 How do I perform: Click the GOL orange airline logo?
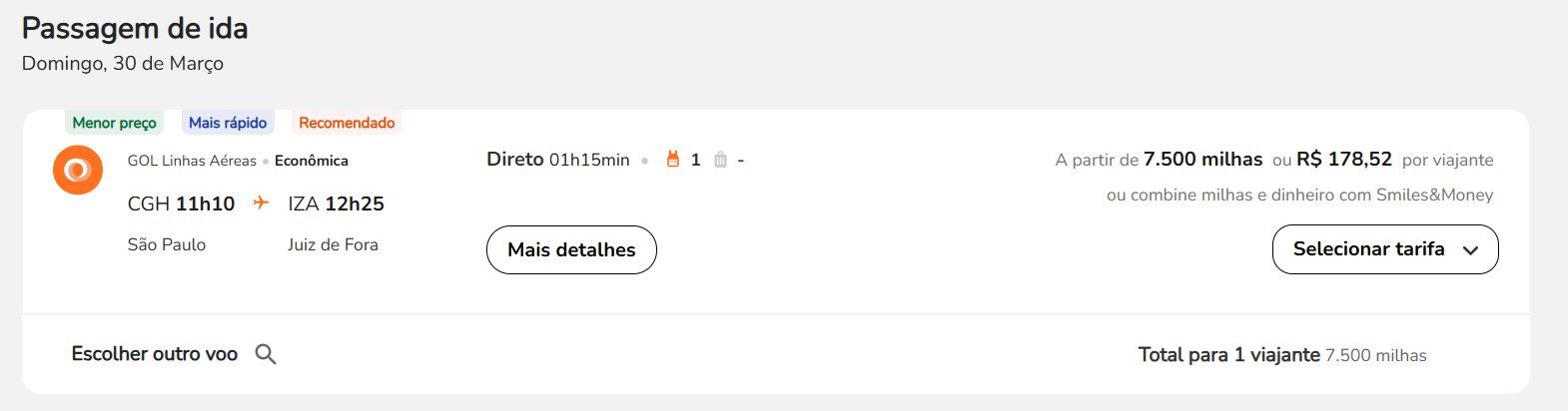(x=78, y=170)
